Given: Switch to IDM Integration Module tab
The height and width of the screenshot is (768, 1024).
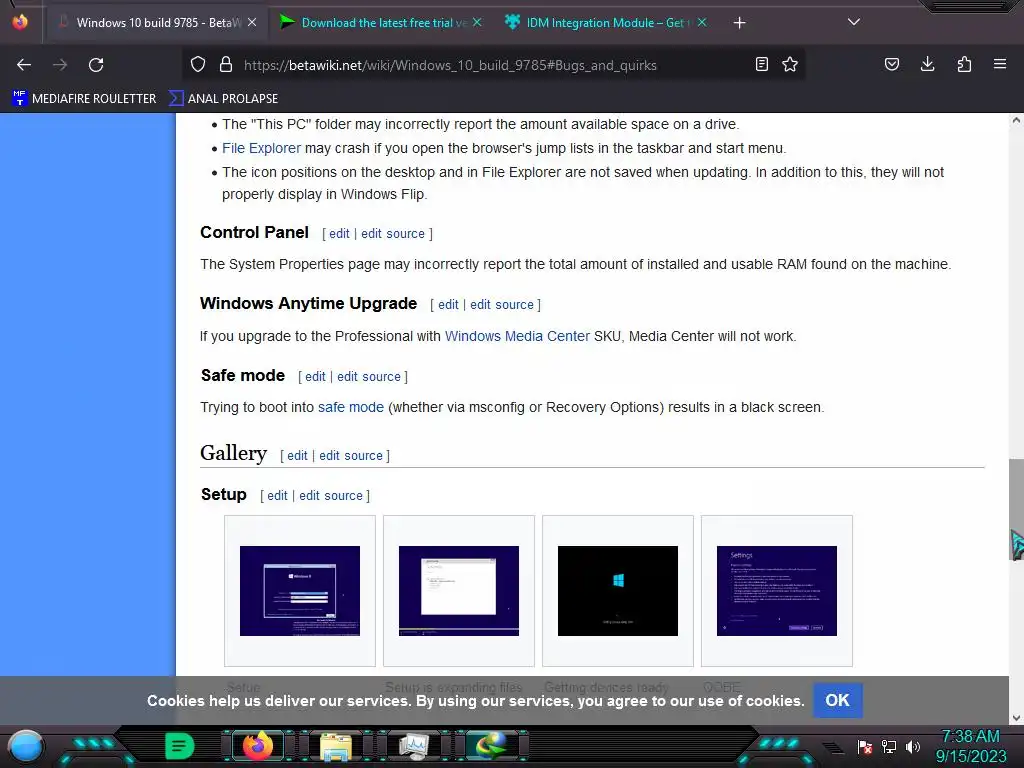Looking at the screenshot, I should point(606,23).
